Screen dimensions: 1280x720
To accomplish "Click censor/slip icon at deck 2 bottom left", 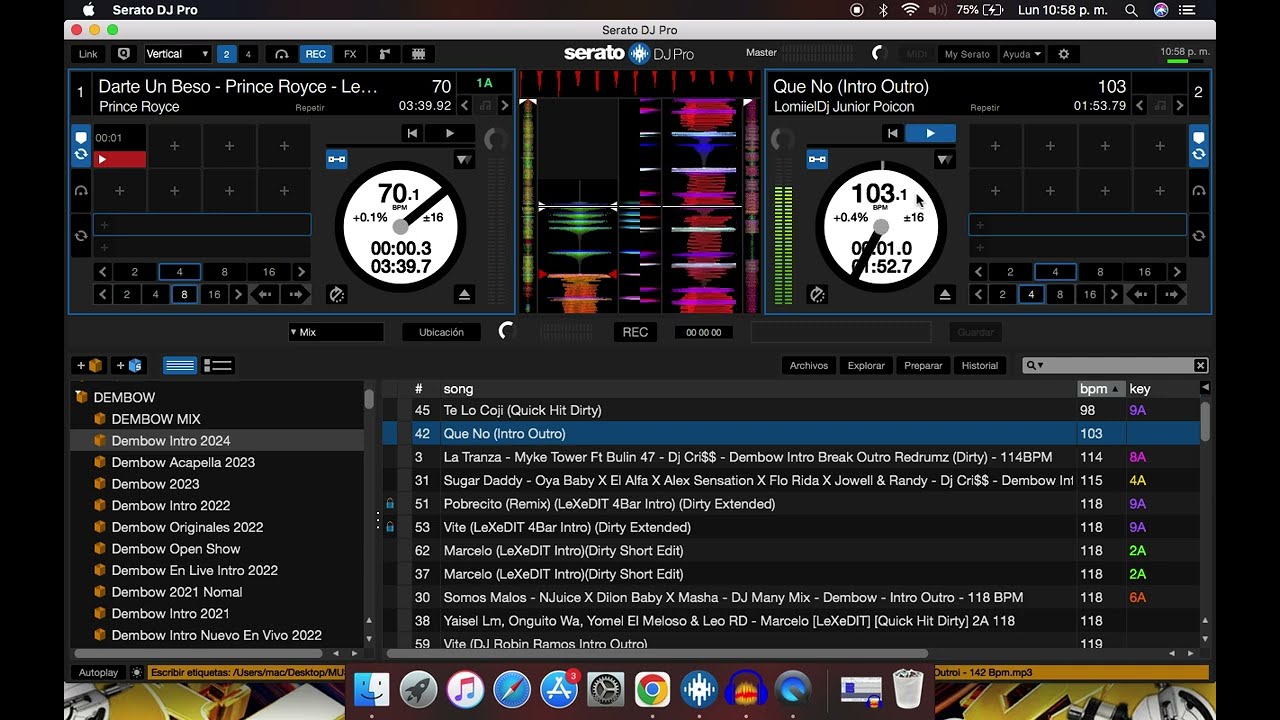I will [817, 294].
